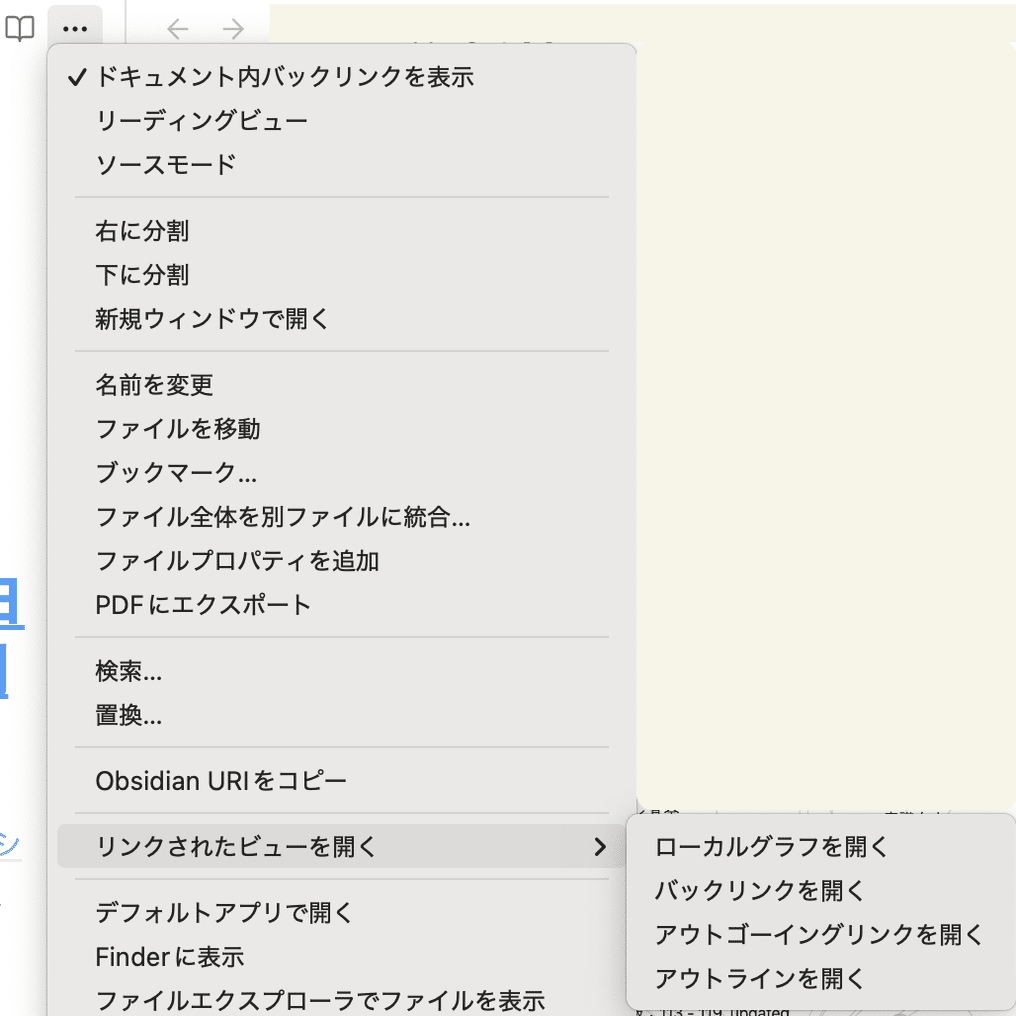Select リーディングビュー from the menu

pyautogui.click(x=202, y=121)
